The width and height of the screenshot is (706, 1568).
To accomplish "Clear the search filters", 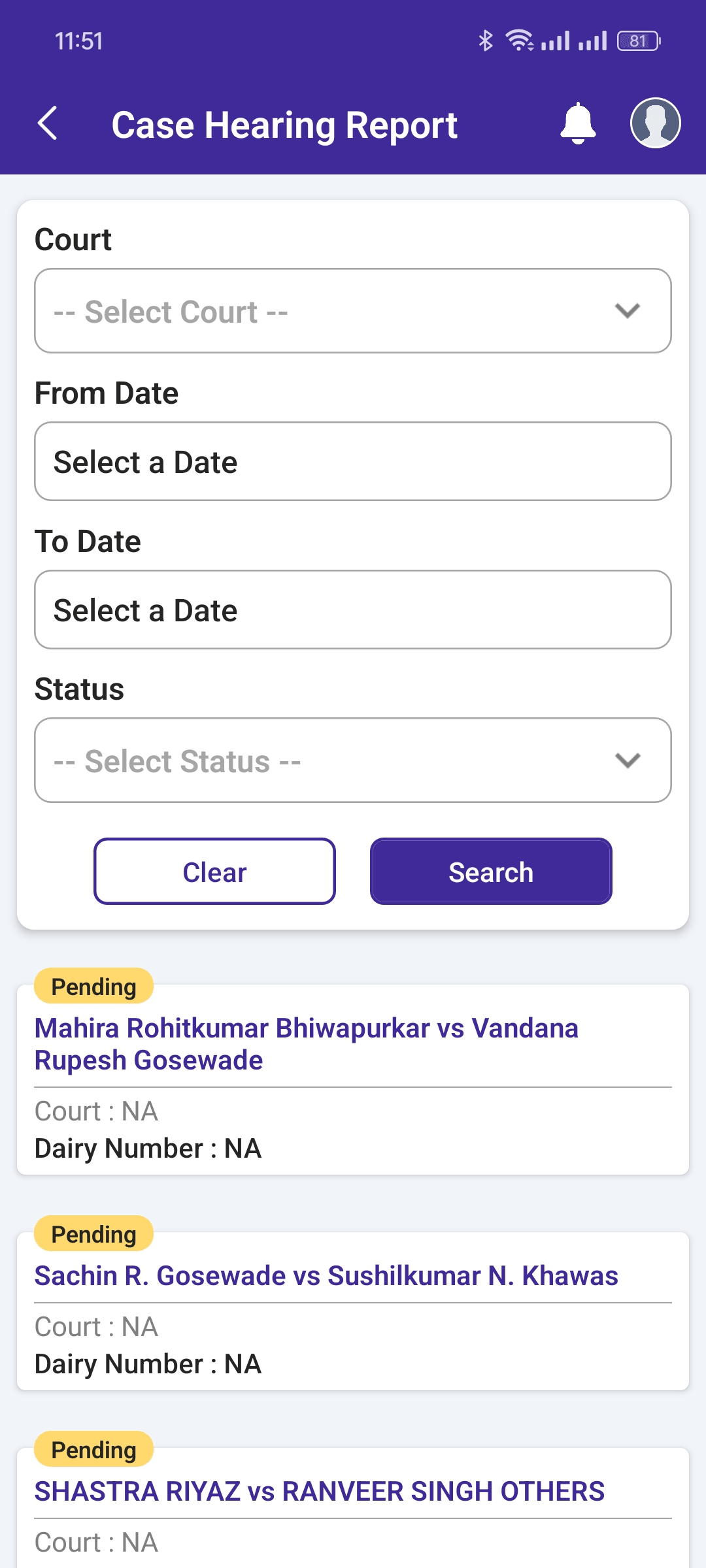I will [214, 872].
